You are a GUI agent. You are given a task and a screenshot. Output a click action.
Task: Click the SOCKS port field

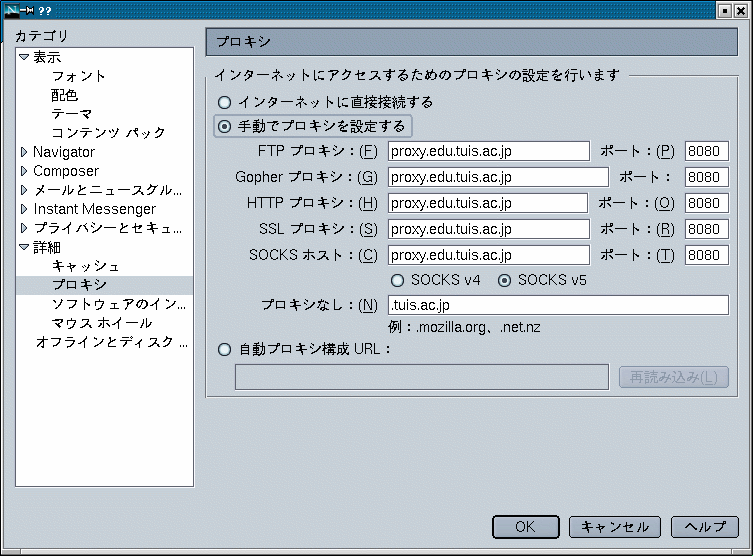click(707, 255)
